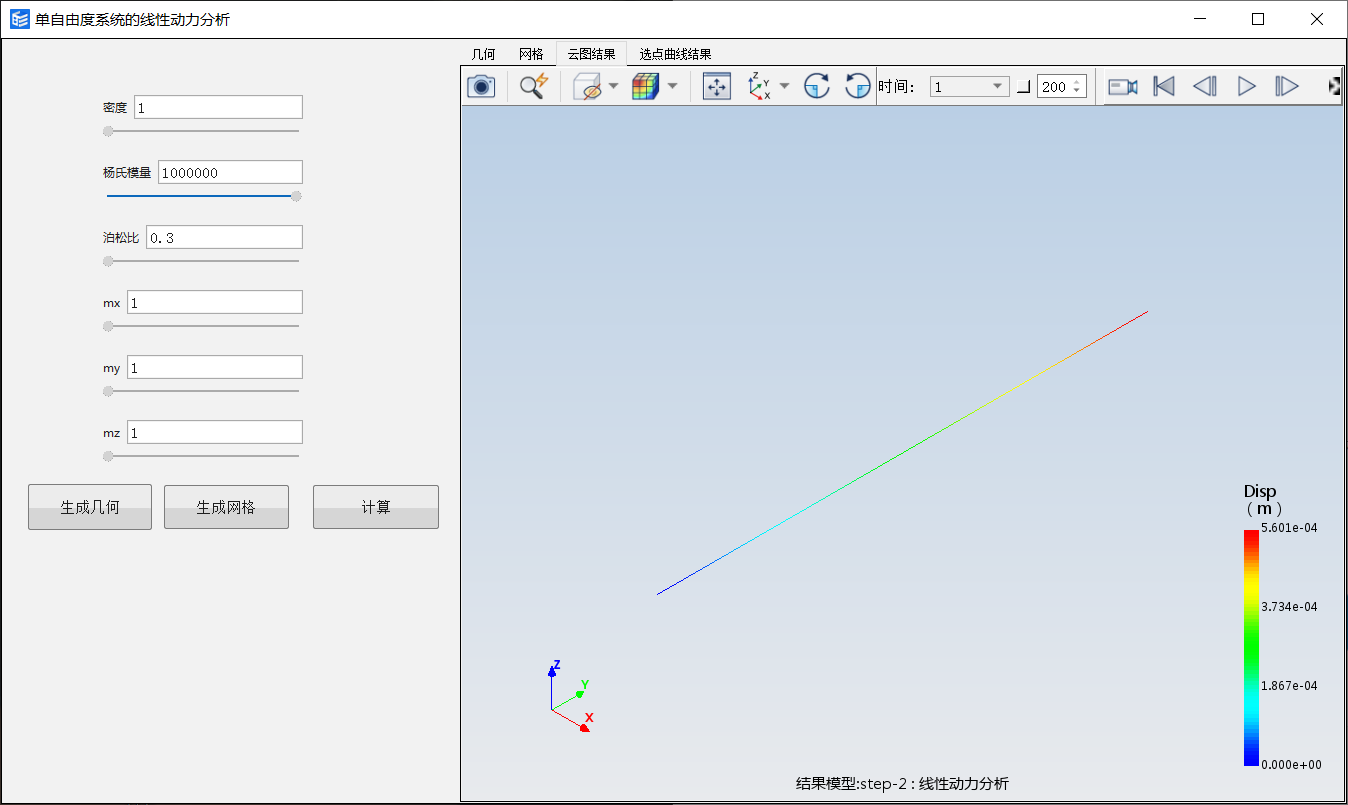The height and width of the screenshot is (805, 1348).
Task: Click the video camera record icon
Action: pyautogui.click(x=1123, y=87)
